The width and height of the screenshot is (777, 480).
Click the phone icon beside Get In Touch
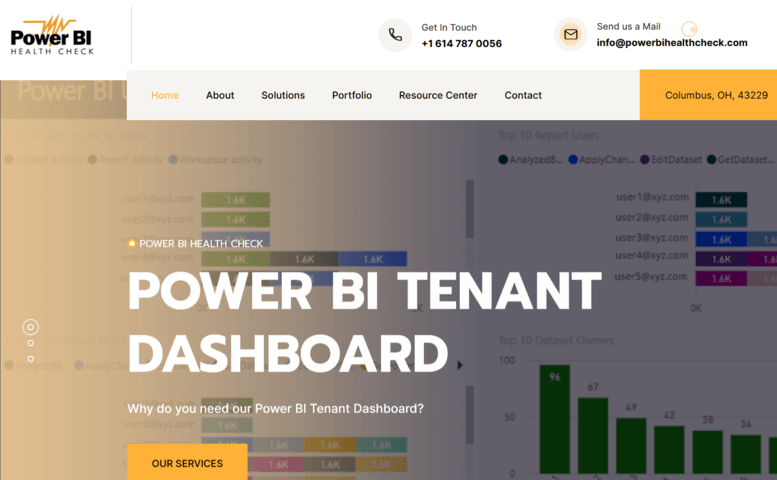pos(395,35)
